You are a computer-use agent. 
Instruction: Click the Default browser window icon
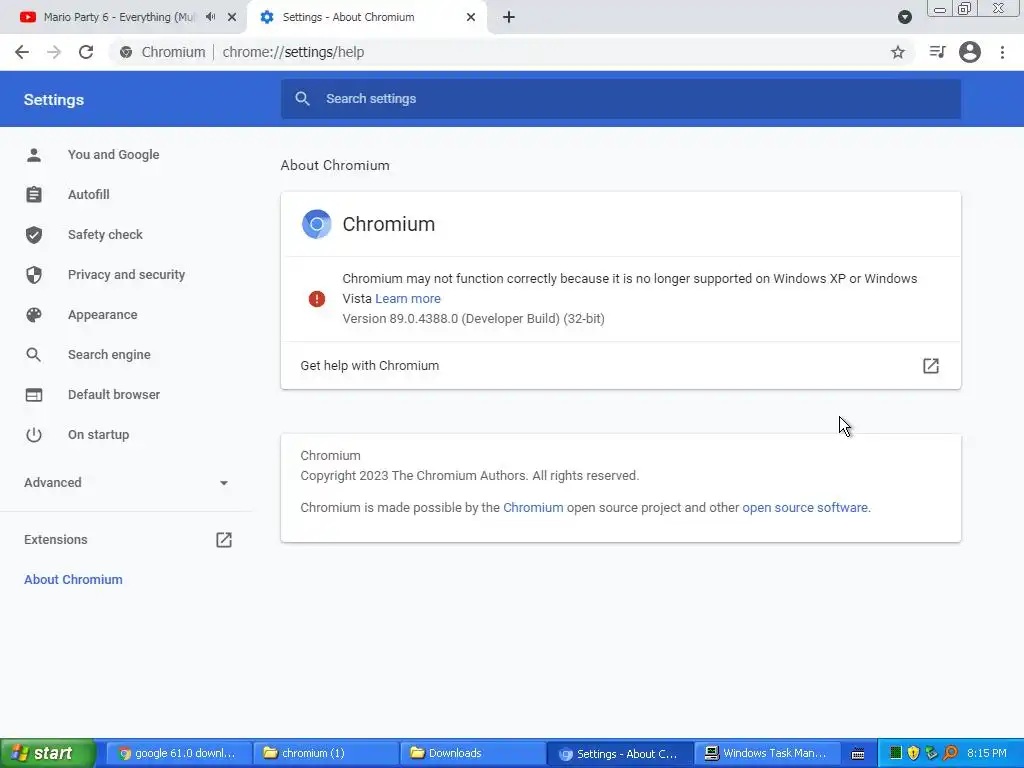[34, 394]
